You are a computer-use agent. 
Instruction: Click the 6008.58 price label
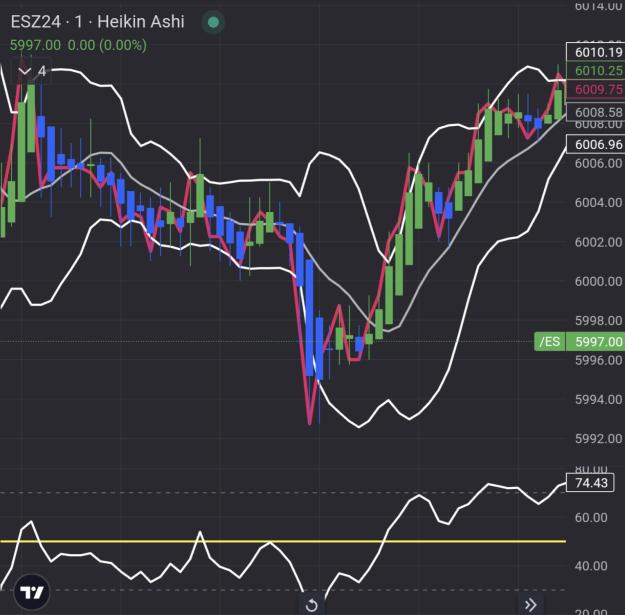pyautogui.click(x=596, y=112)
